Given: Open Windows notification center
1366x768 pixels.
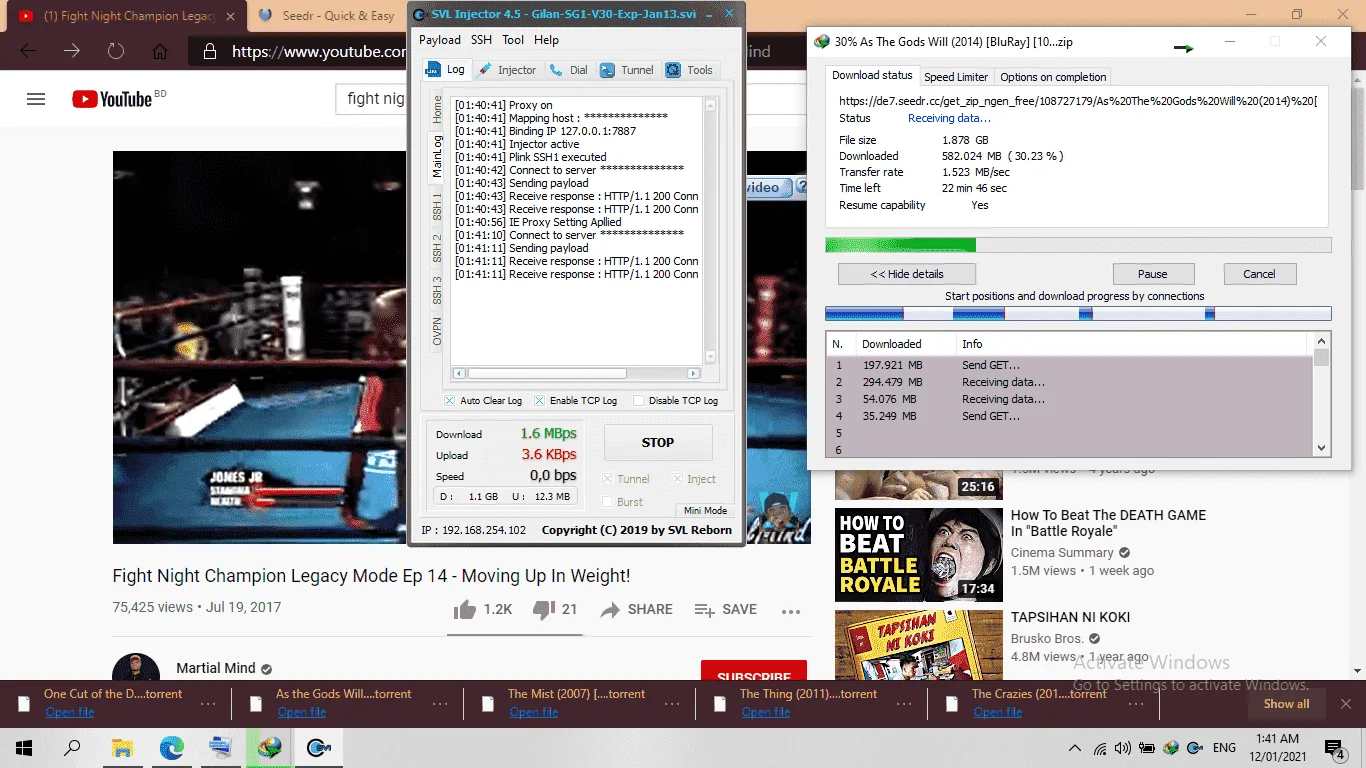Looking at the screenshot, I should pyautogui.click(x=1335, y=748).
